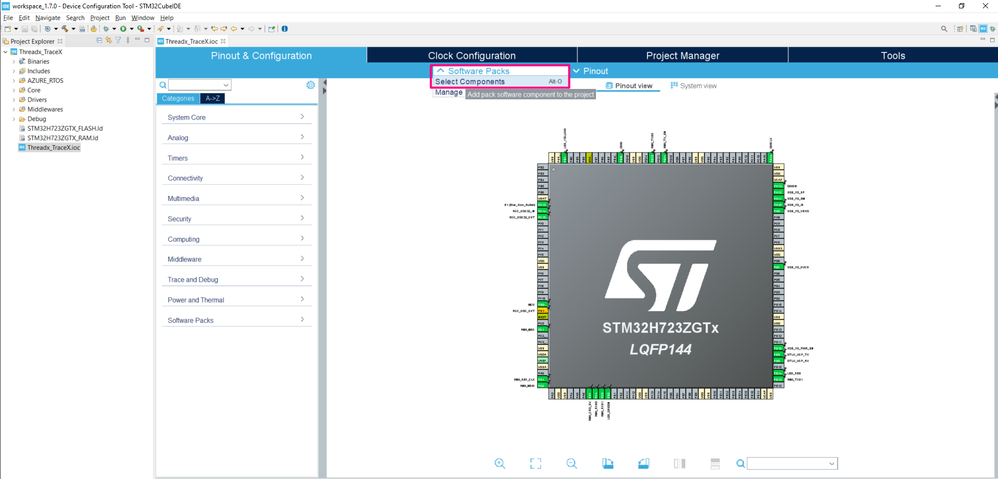The image size is (998, 479).
Task: Expand the Drivers folder node
Action: [x=14, y=100]
